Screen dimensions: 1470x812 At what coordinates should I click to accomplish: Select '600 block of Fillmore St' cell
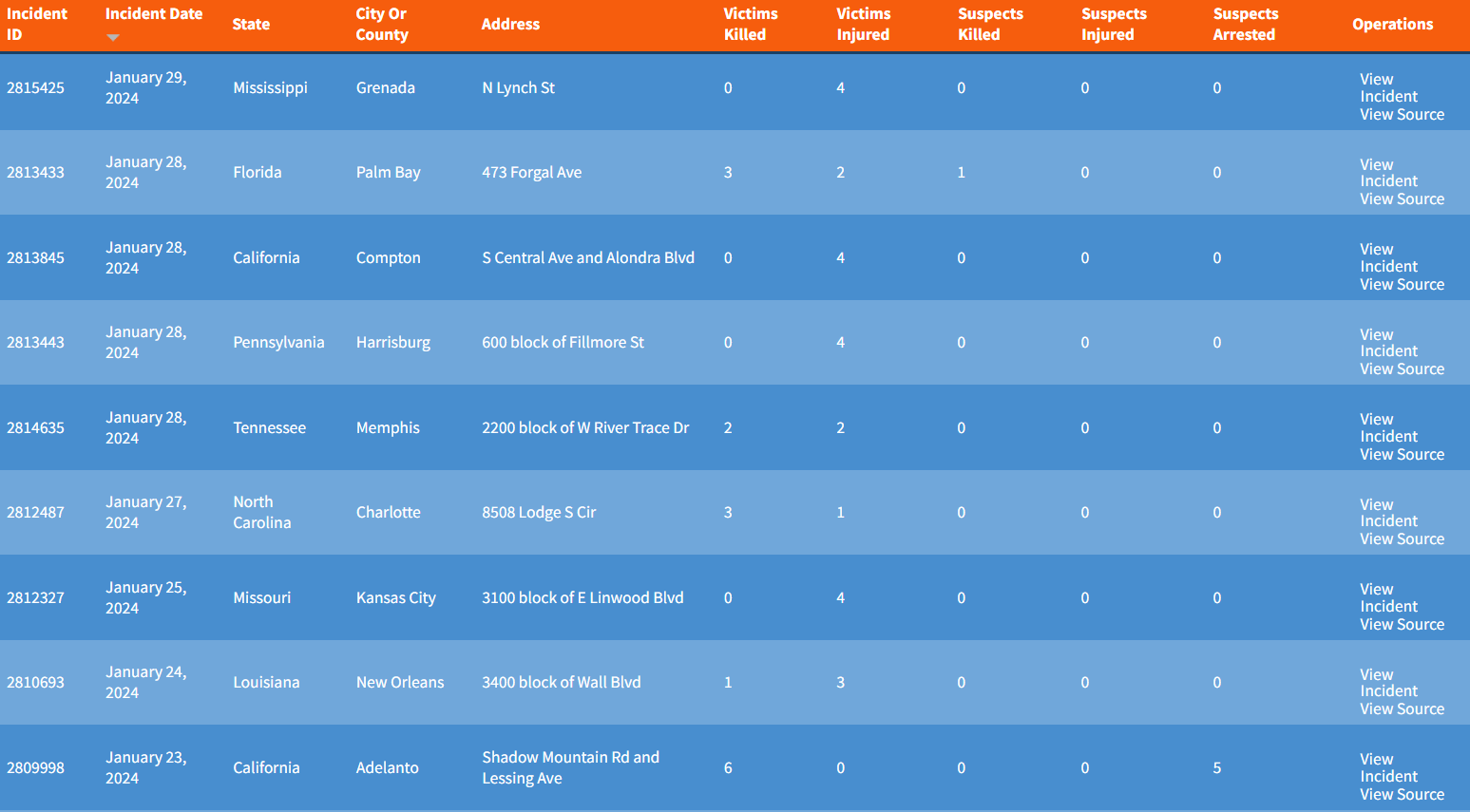pos(563,343)
